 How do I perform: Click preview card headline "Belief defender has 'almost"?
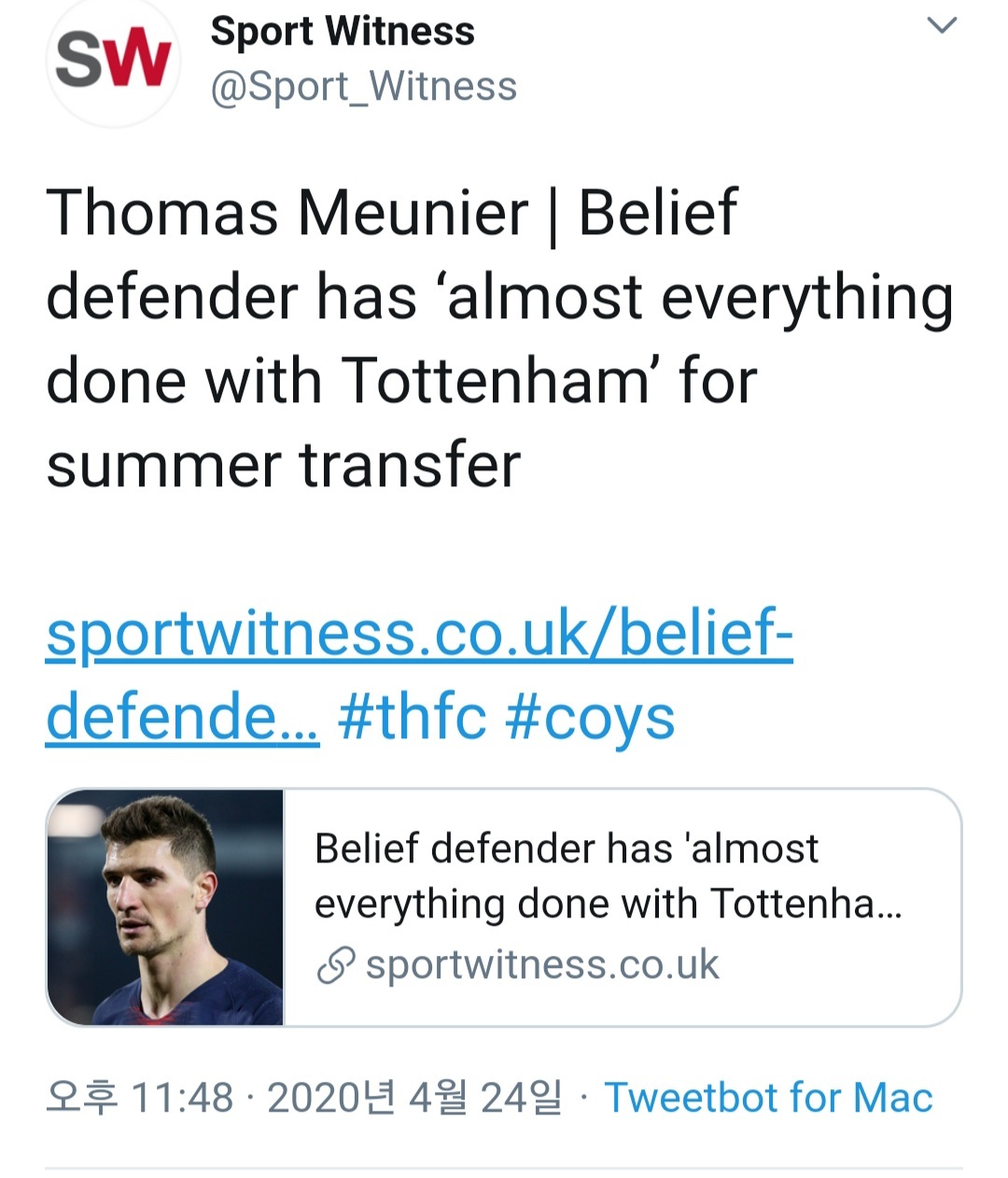[566, 848]
